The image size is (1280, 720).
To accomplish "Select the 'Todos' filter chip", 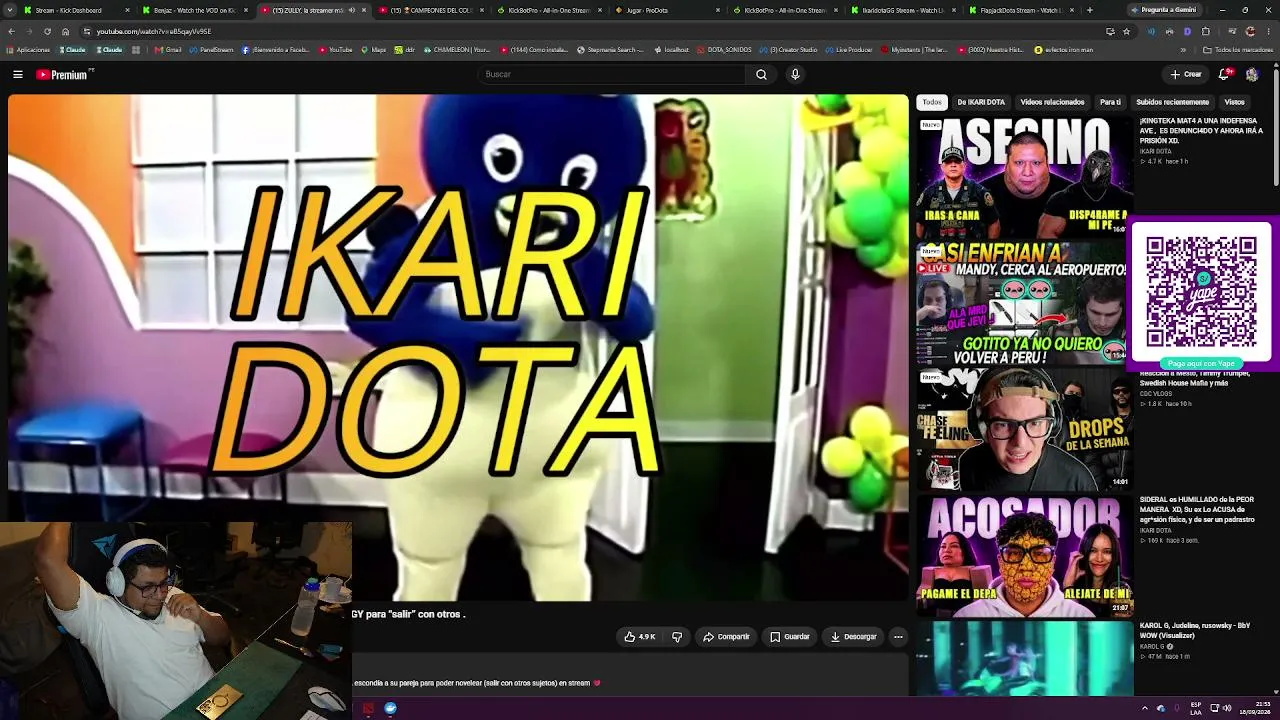I will pos(932,102).
